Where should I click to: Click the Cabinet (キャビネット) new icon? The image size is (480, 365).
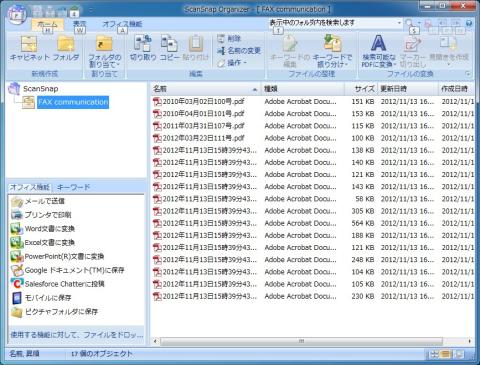(x=29, y=49)
